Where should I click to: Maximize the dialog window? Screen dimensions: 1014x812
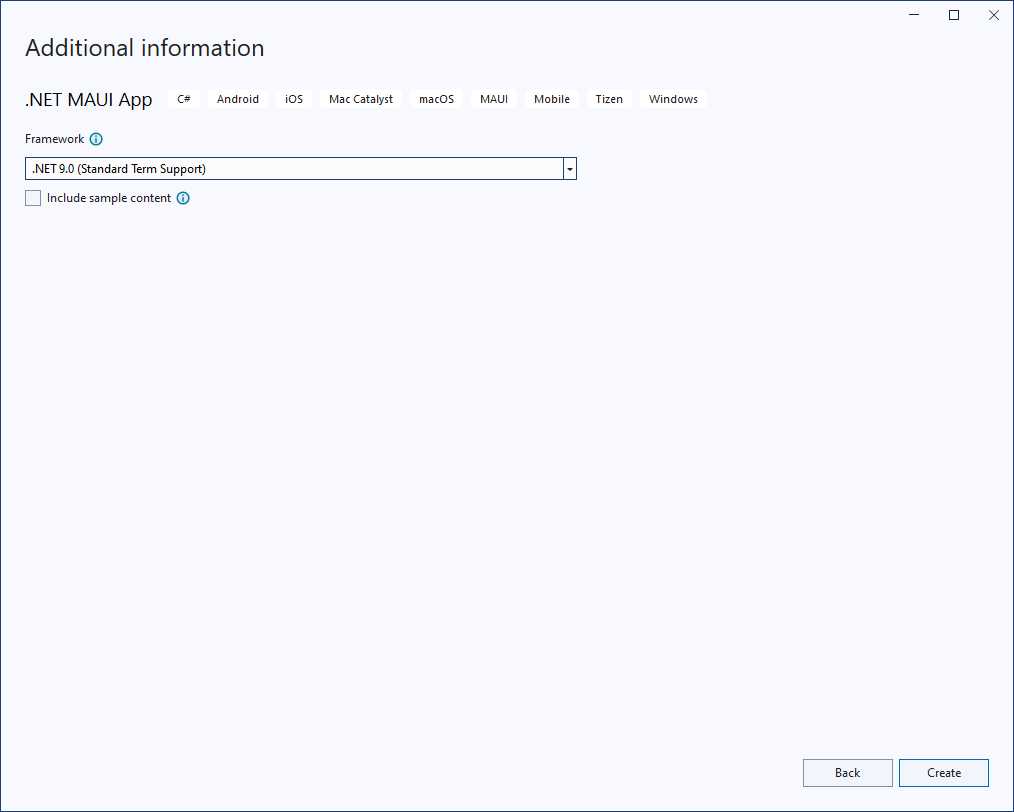pos(954,15)
